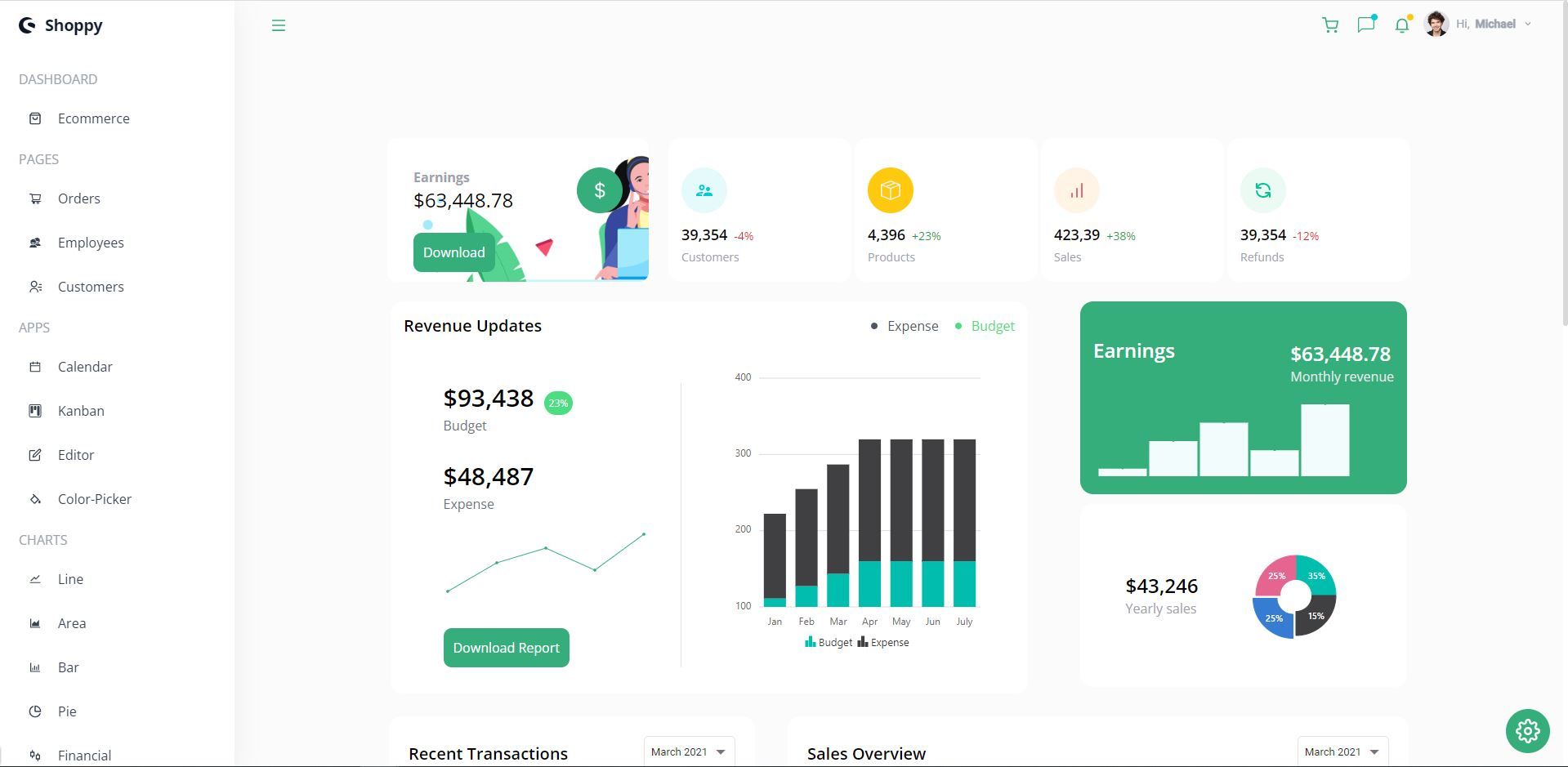Click the 25% blue pie slice
1568x767 pixels.
pos(1273,618)
